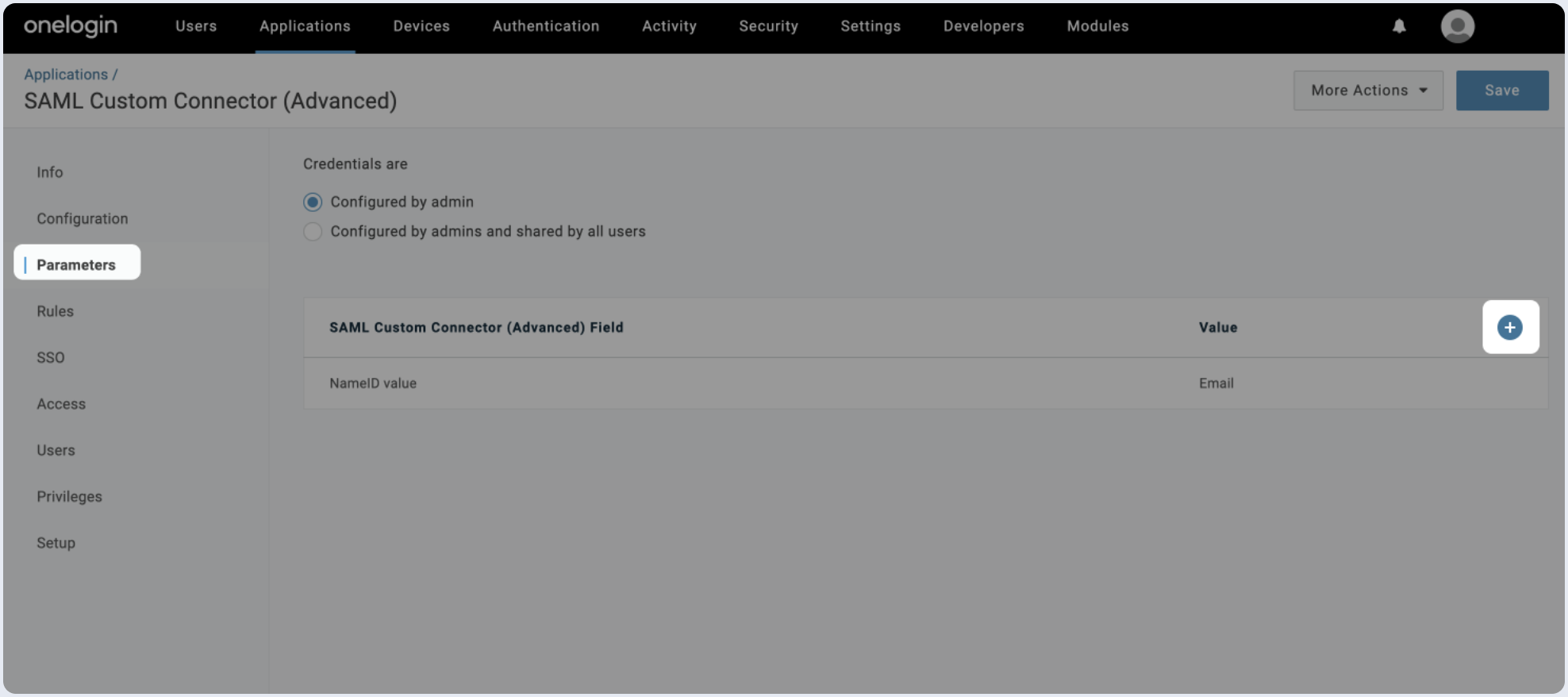Click the plus icon to add parameter
Screen dimensions: 1568x697
click(x=1509, y=327)
